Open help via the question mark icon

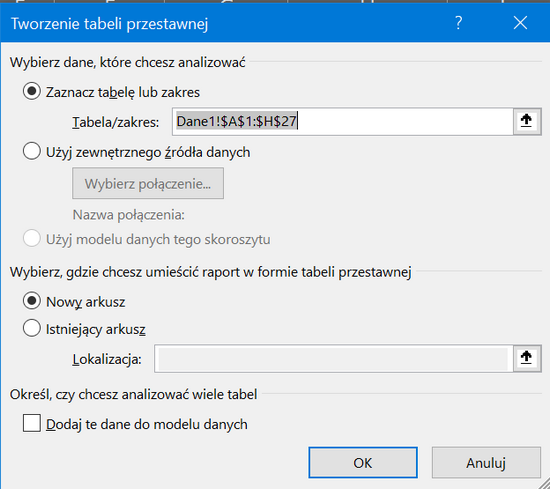click(x=458, y=23)
